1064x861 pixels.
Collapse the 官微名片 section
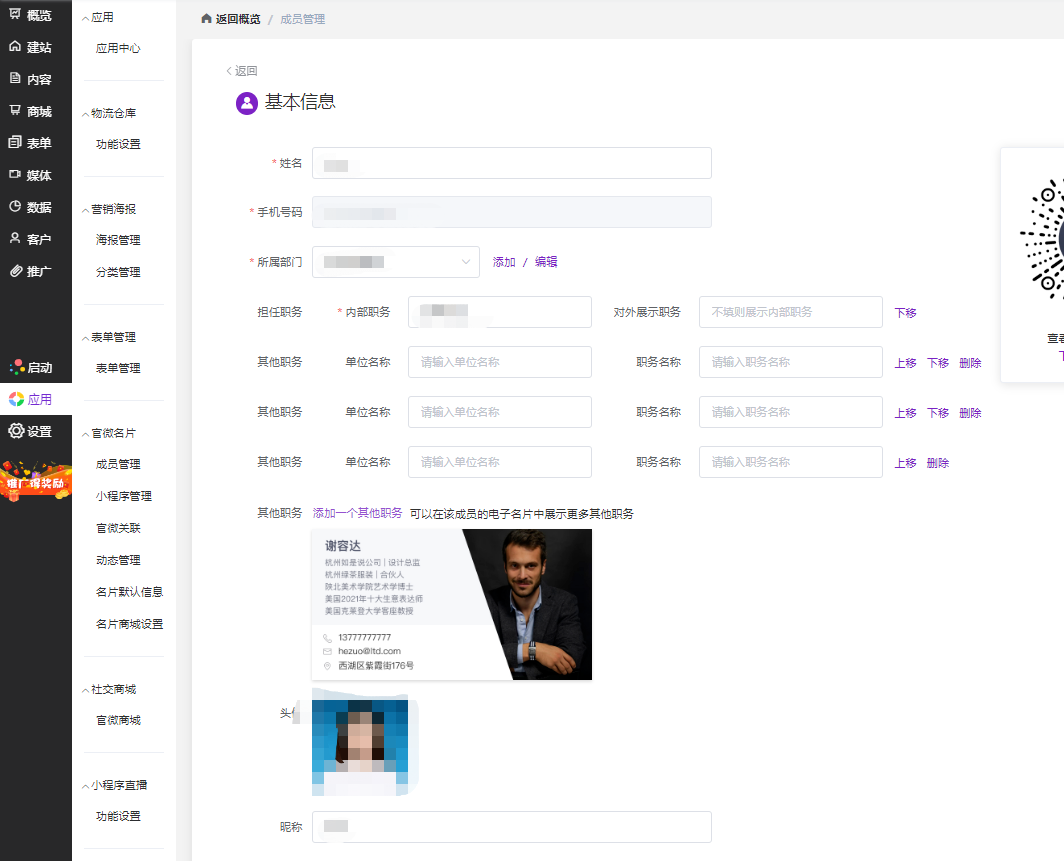click(x=86, y=433)
